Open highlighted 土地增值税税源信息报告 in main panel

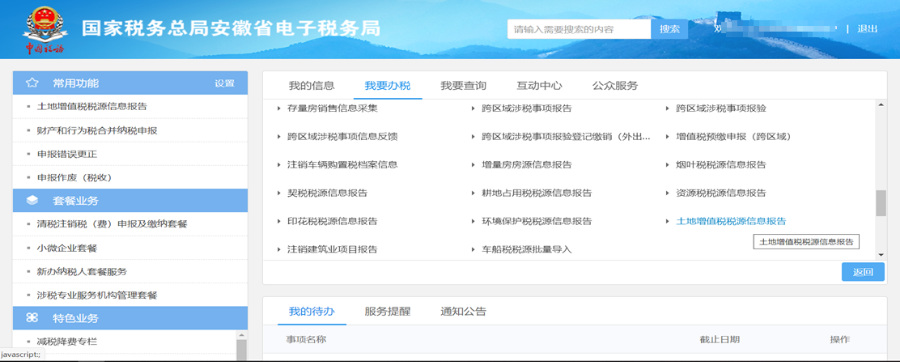pyautogui.click(x=731, y=221)
